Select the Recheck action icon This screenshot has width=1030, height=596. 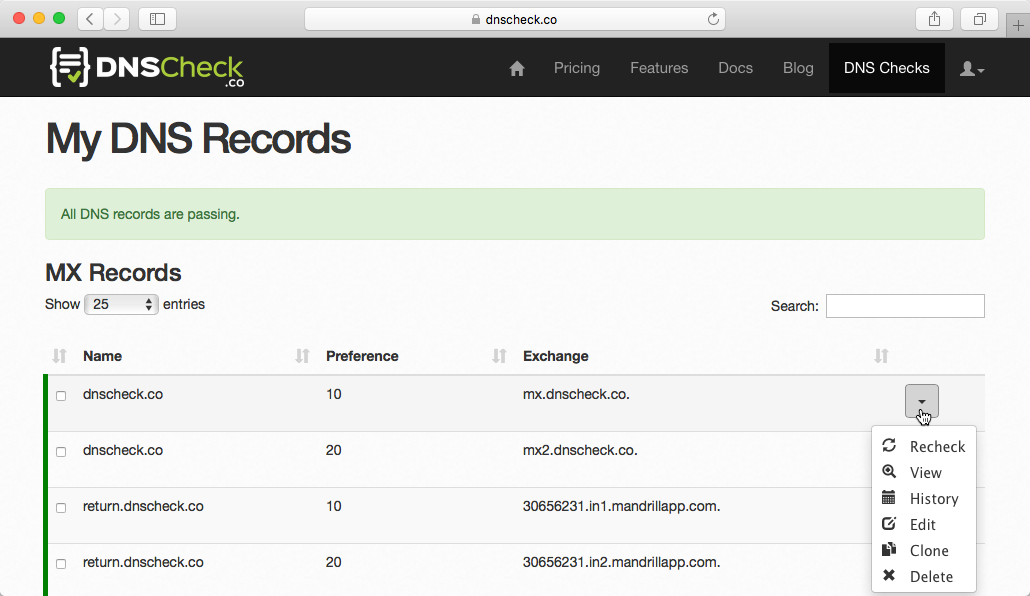click(888, 446)
